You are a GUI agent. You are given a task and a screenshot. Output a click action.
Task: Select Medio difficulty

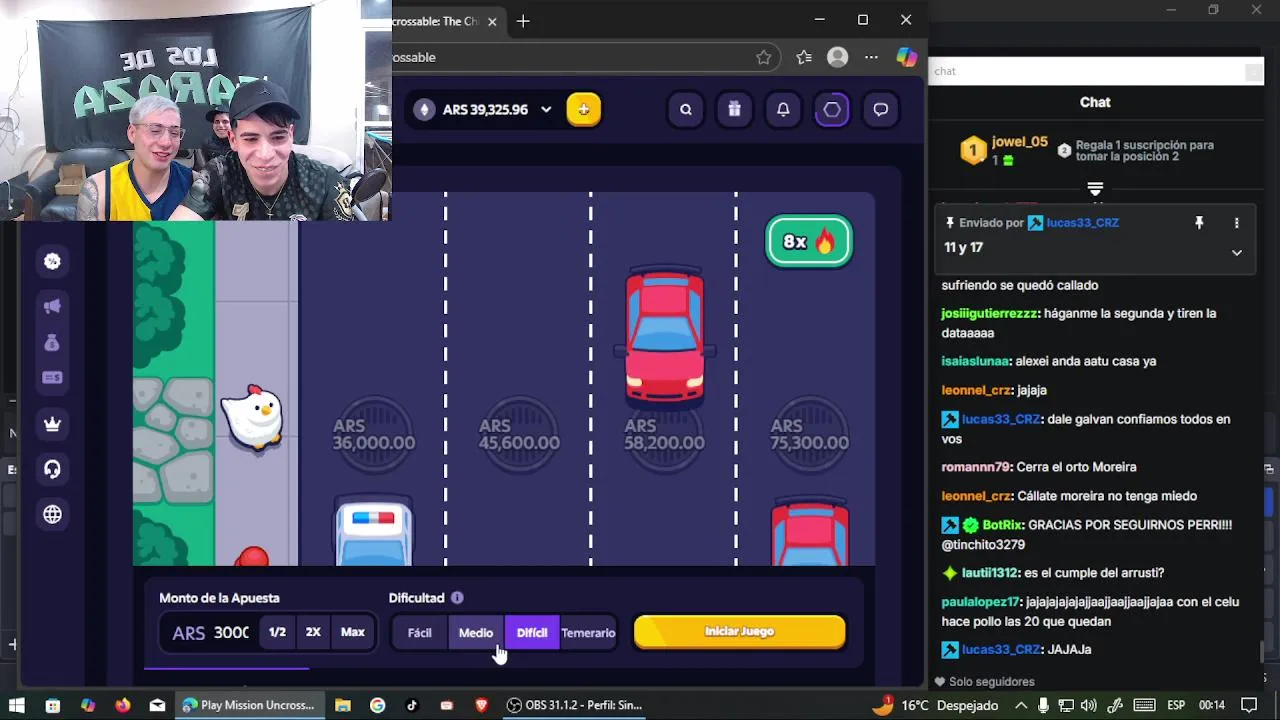point(476,633)
